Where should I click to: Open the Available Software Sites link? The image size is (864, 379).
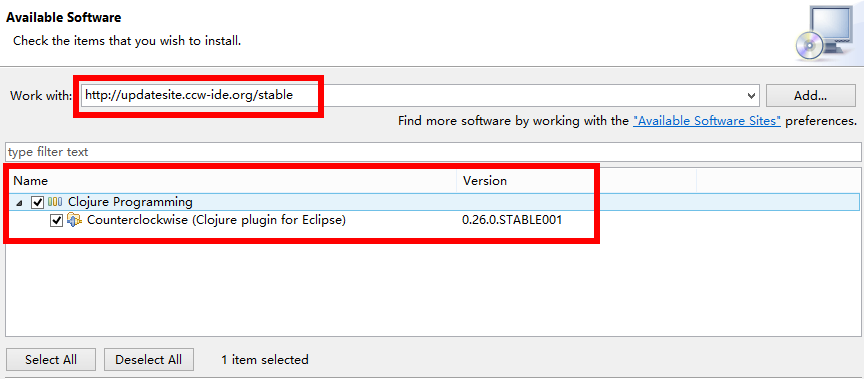point(706,121)
